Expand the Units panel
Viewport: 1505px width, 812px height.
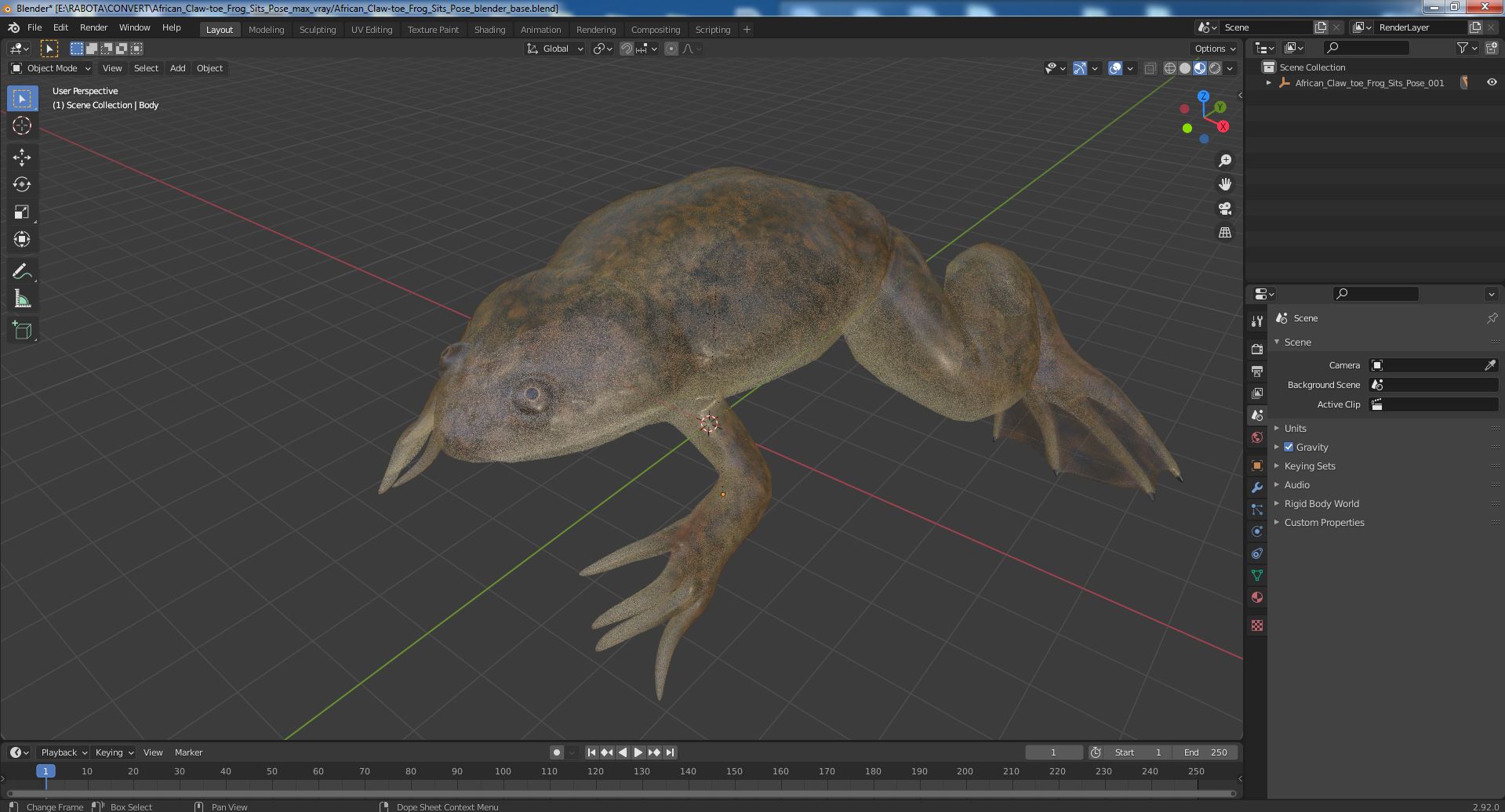1294,428
